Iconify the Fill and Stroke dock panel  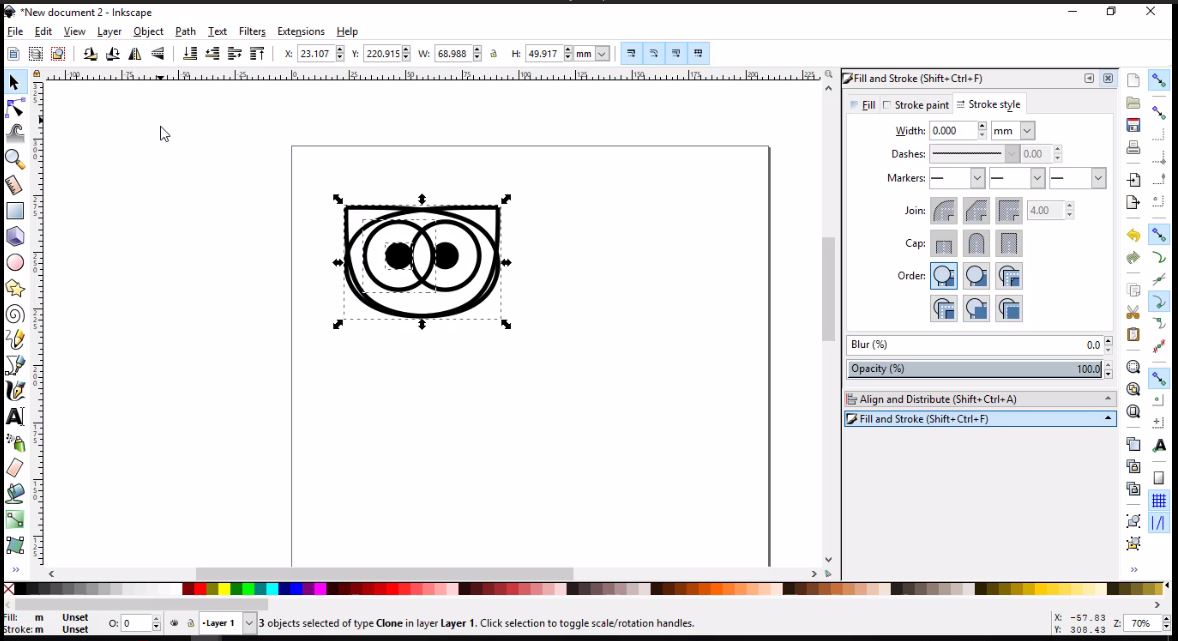(x=1089, y=78)
